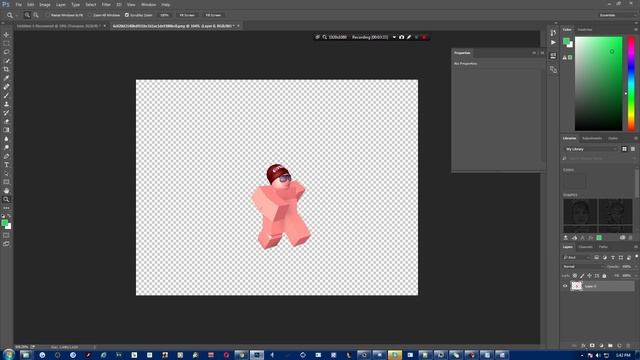Select the Gradient tool
Image resolution: width=640 pixels, height=360 pixels.
(6, 130)
